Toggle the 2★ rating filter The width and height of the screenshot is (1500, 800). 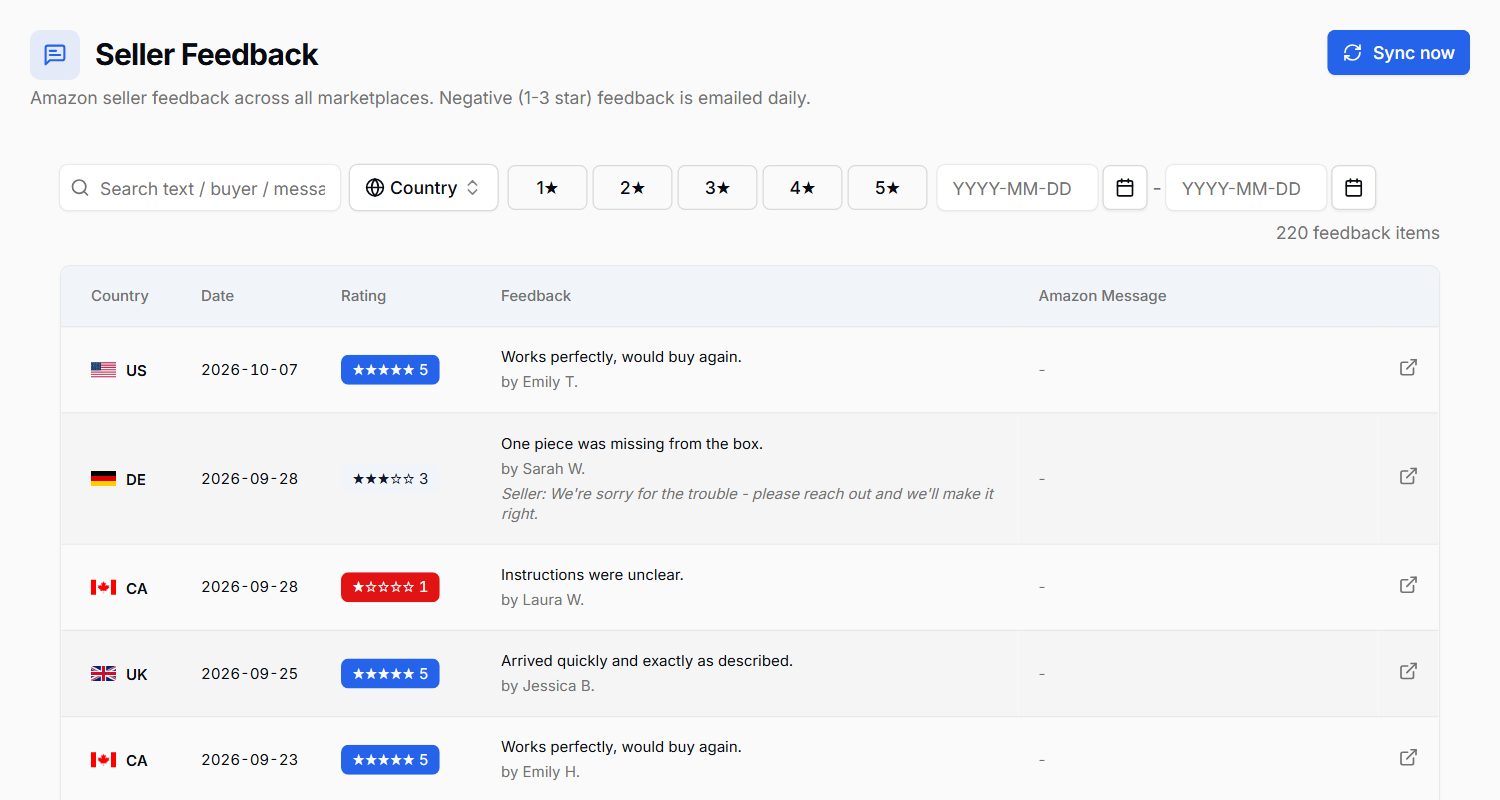[x=632, y=188]
